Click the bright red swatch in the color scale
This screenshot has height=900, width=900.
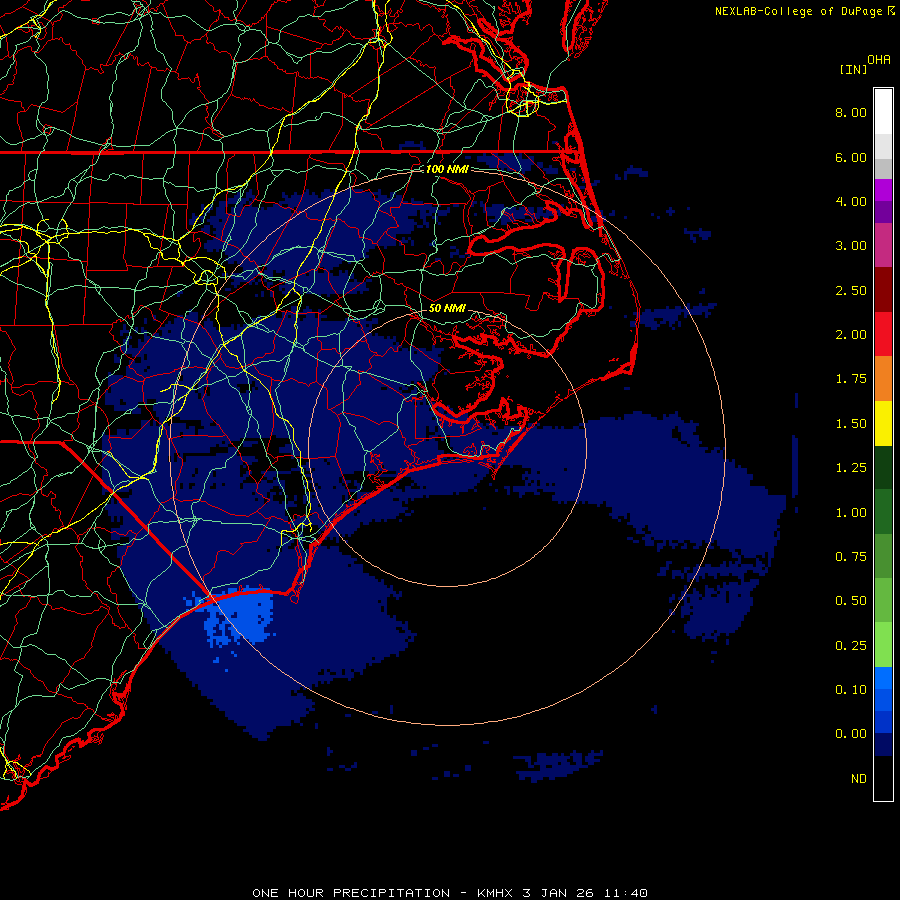point(883,334)
